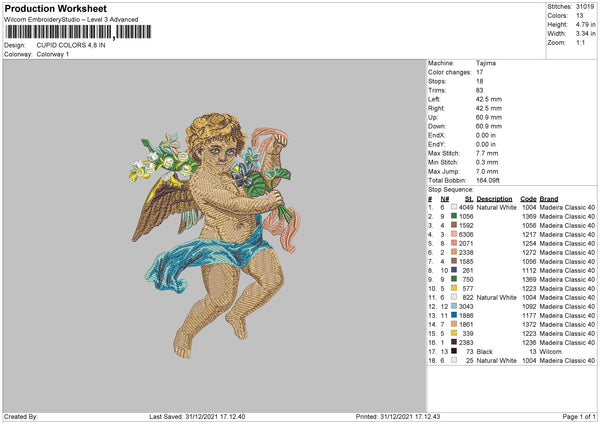
Task: Click the thread code '1236' in stop 16
Action: (x=529, y=342)
